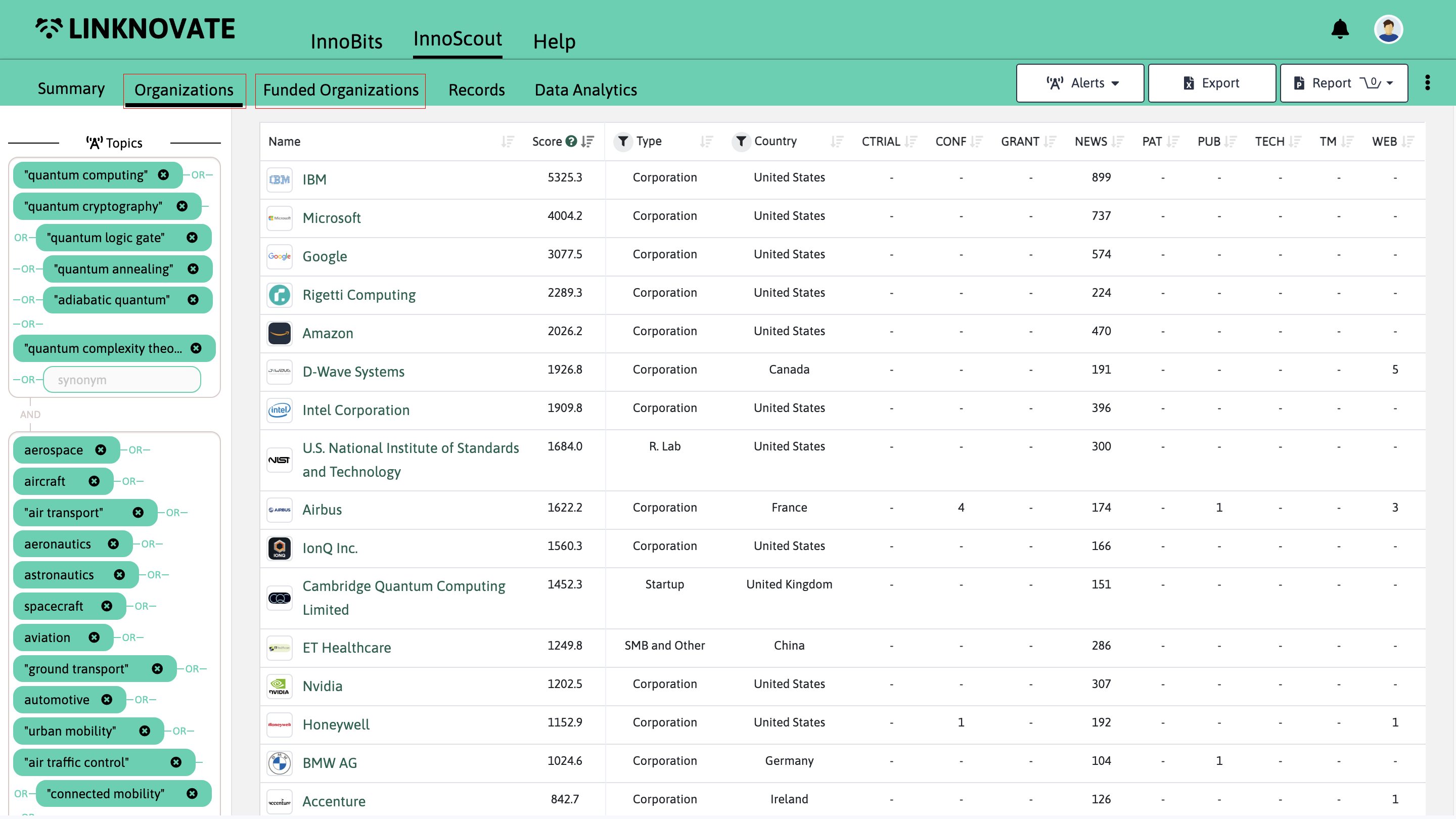Click the Report icon button
This screenshot has width=1456, height=819.
[x=1299, y=83]
